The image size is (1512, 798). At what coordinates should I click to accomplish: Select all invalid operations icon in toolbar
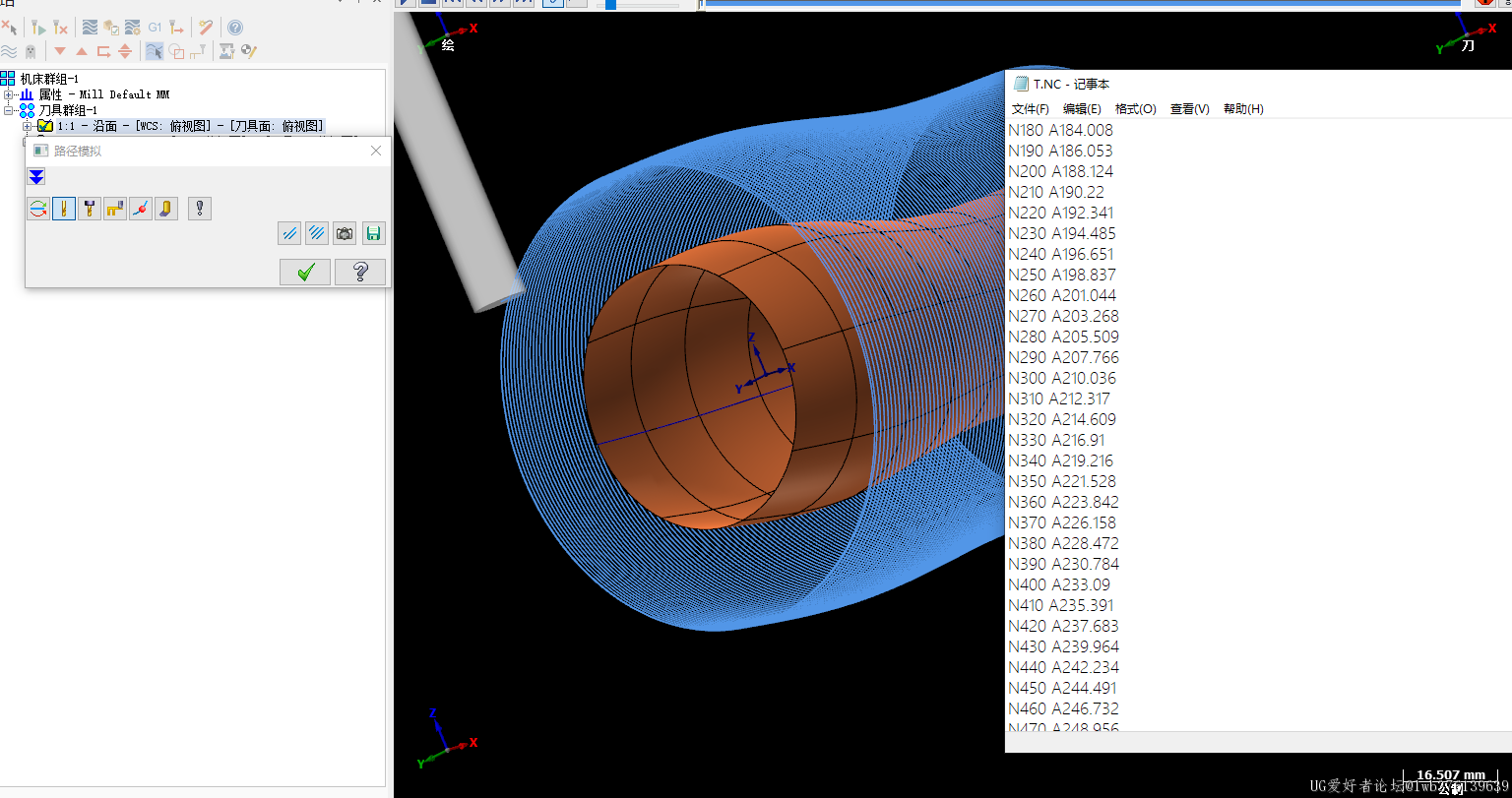tap(9, 27)
